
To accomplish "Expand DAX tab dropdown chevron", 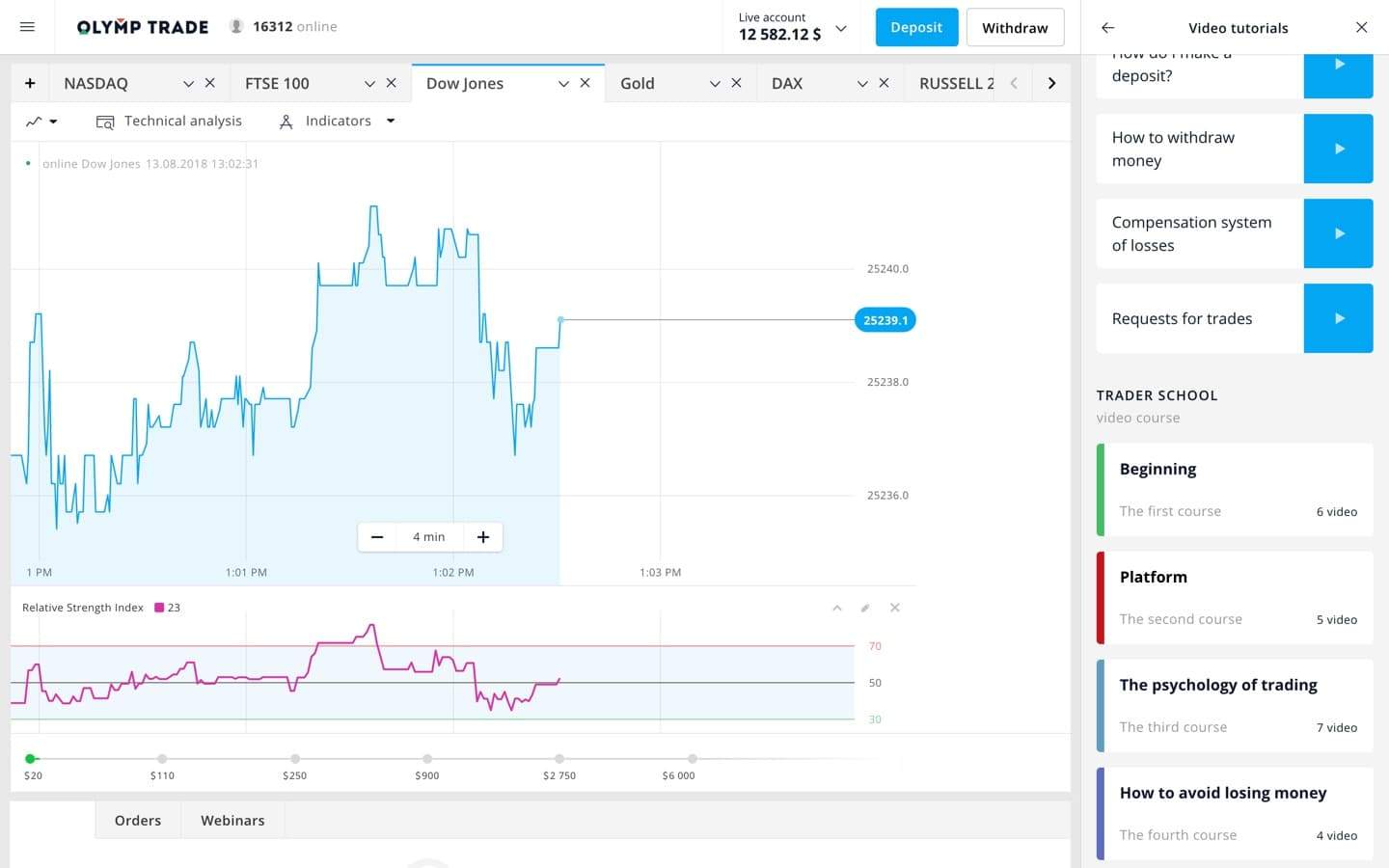I will pos(862,84).
